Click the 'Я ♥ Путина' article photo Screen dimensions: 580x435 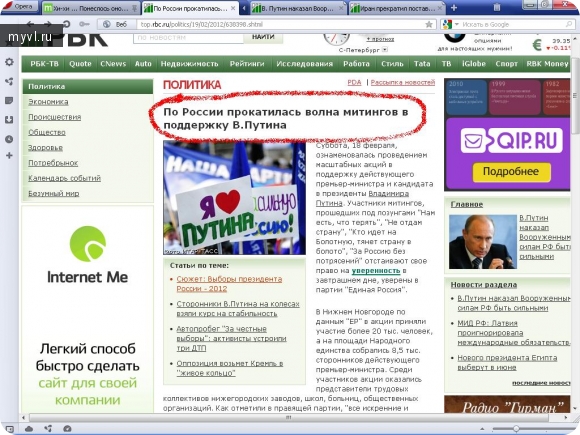point(235,198)
